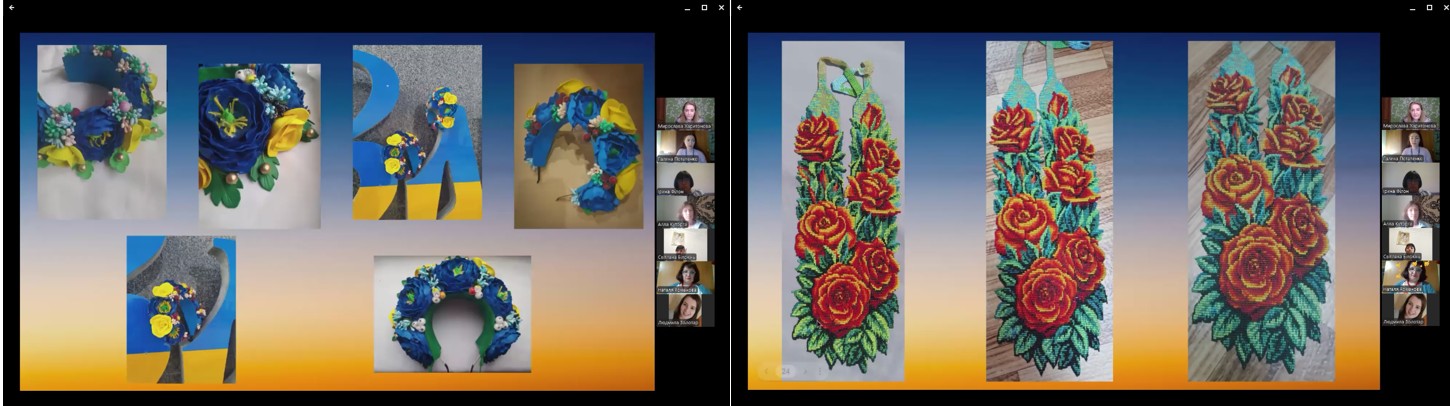1450x406 pixels.
Task: Click the beaded rose necklace on gray background
Action: [842, 210]
